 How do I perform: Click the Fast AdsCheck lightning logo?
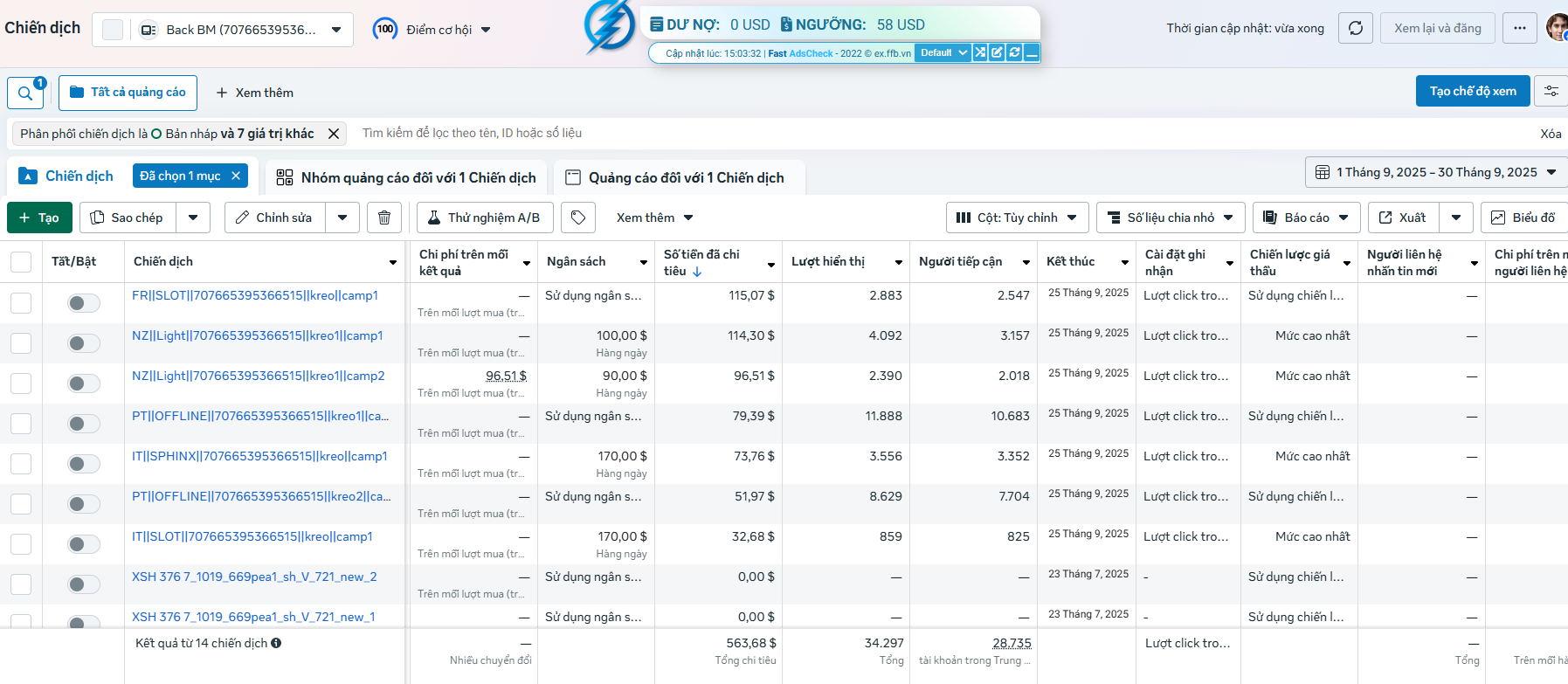click(609, 25)
